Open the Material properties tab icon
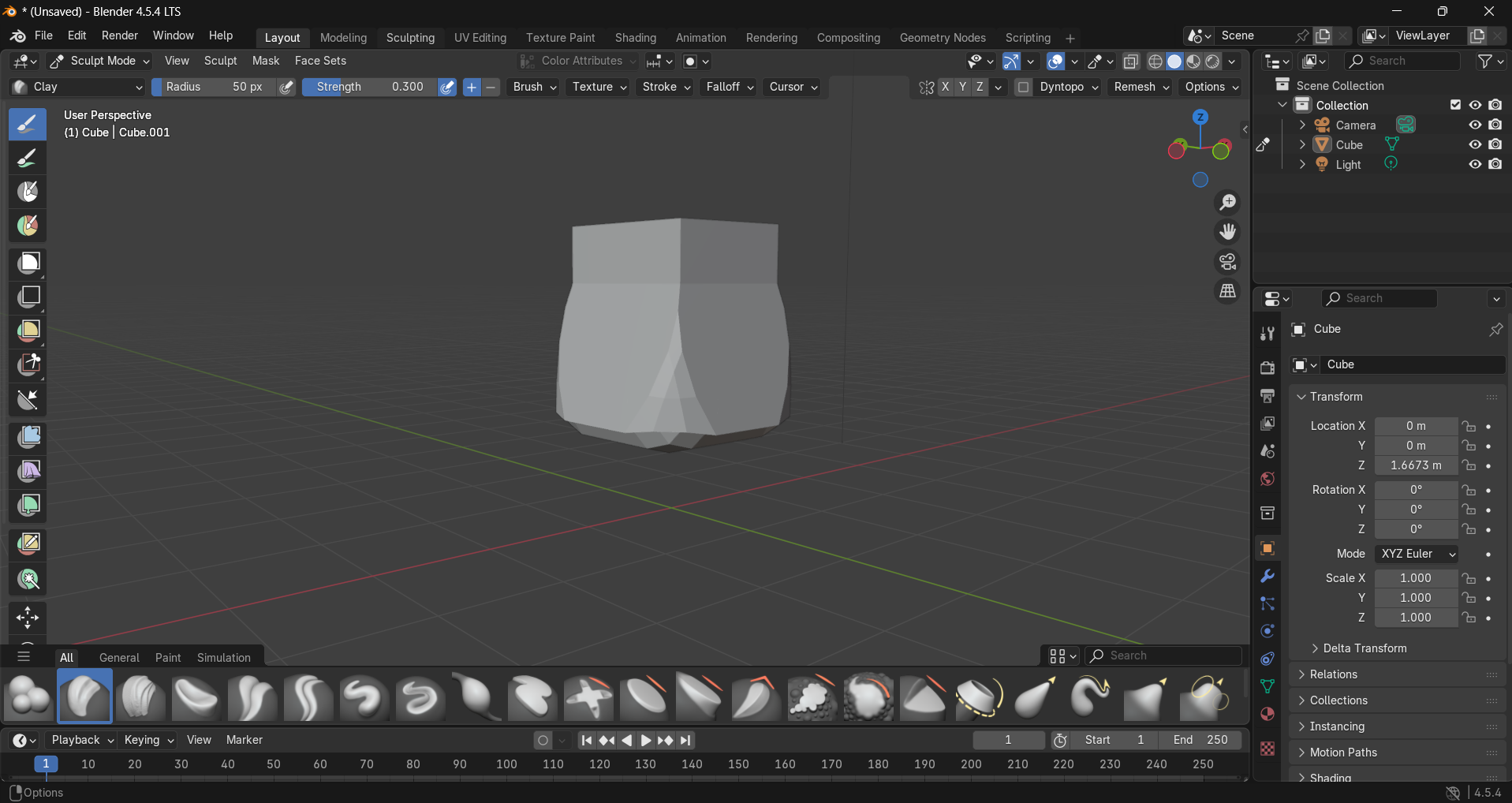This screenshot has height=803, width=1512. point(1267,715)
